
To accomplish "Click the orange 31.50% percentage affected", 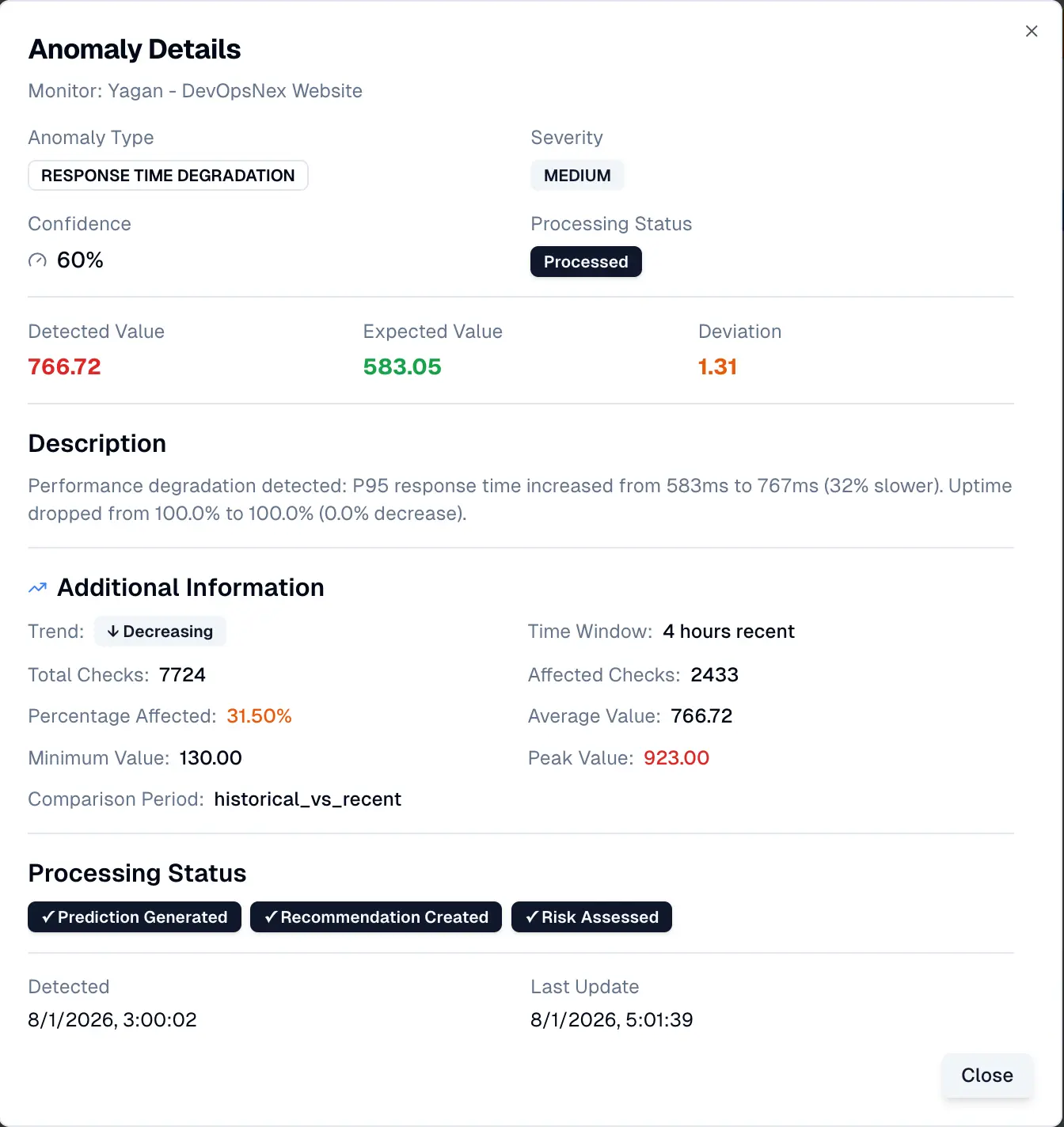I will tap(259, 716).
